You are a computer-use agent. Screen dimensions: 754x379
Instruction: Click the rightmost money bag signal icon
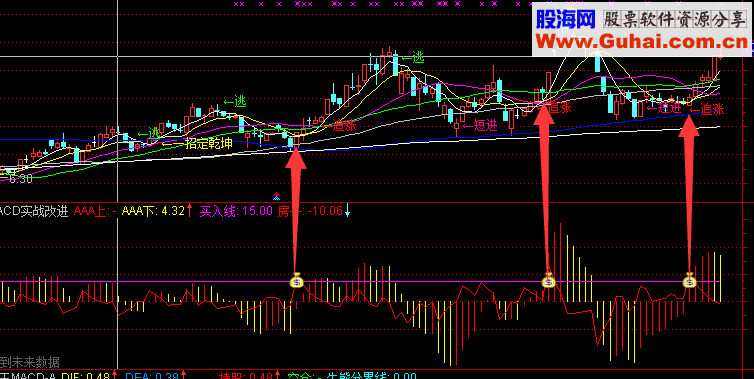(690, 280)
